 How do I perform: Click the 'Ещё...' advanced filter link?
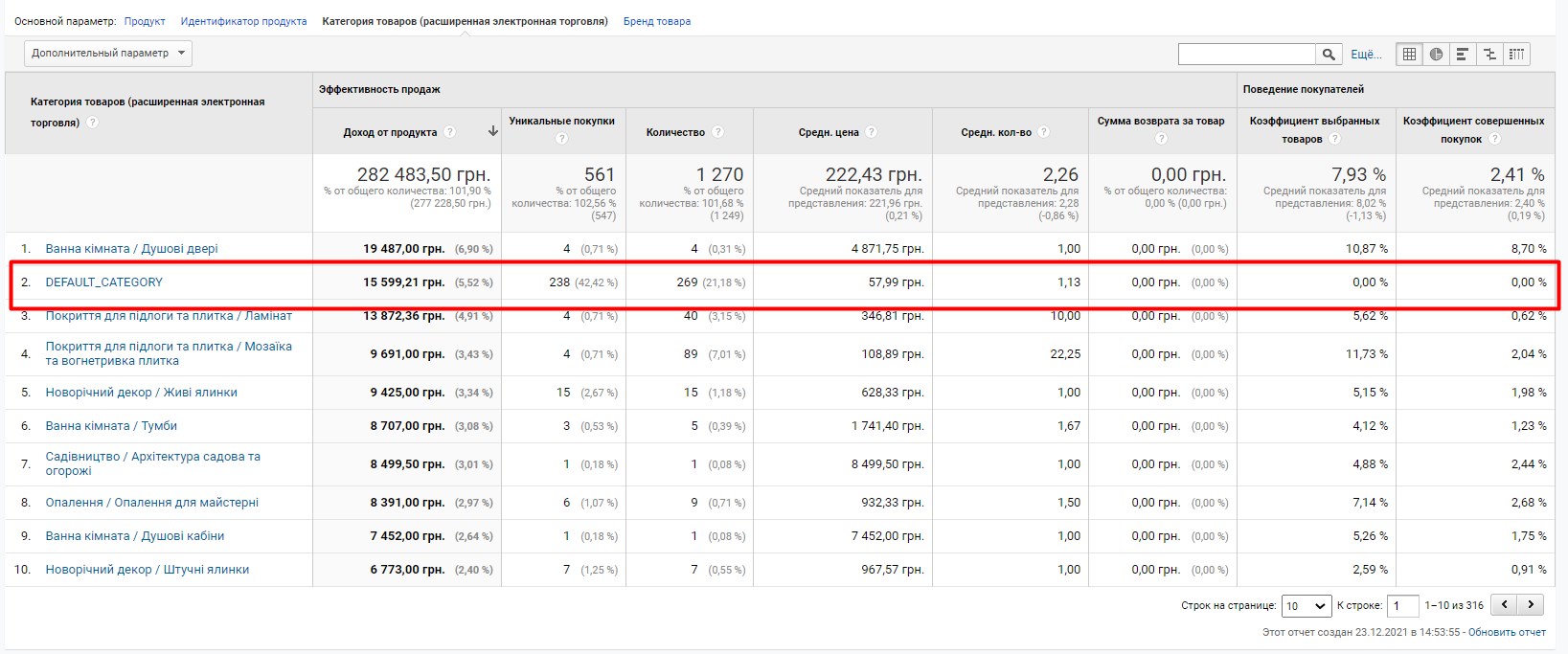coord(1366,55)
